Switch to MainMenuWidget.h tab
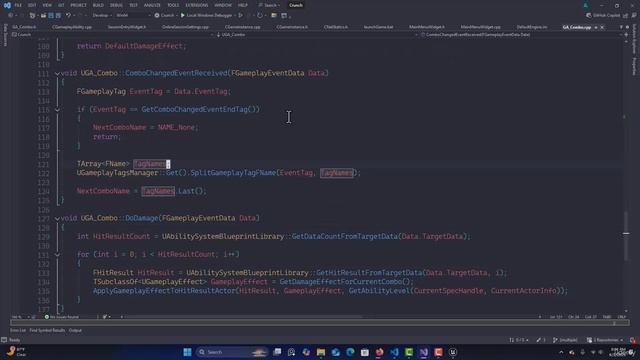Viewport: 640px width, 360px height. pos(427,27)
